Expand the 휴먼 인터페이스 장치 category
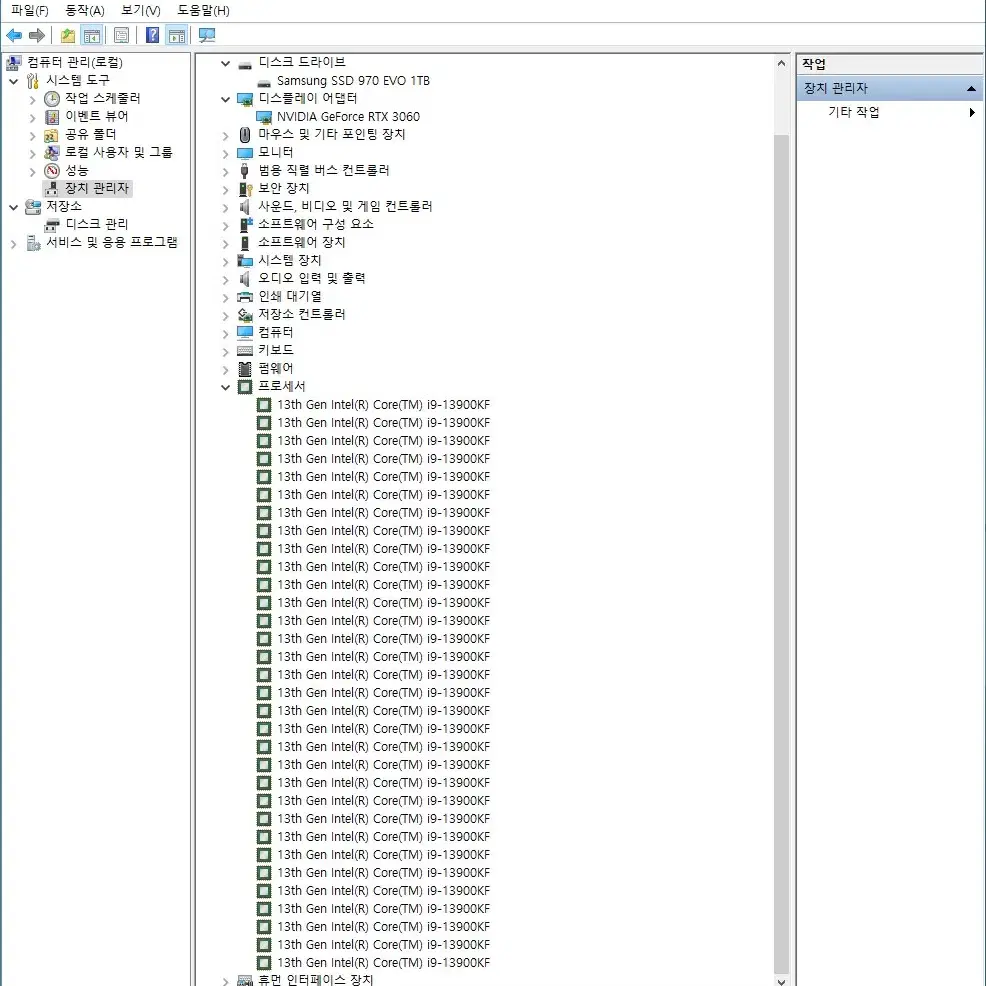The height and width of the screenshot is (986, 986). point(225,981)
